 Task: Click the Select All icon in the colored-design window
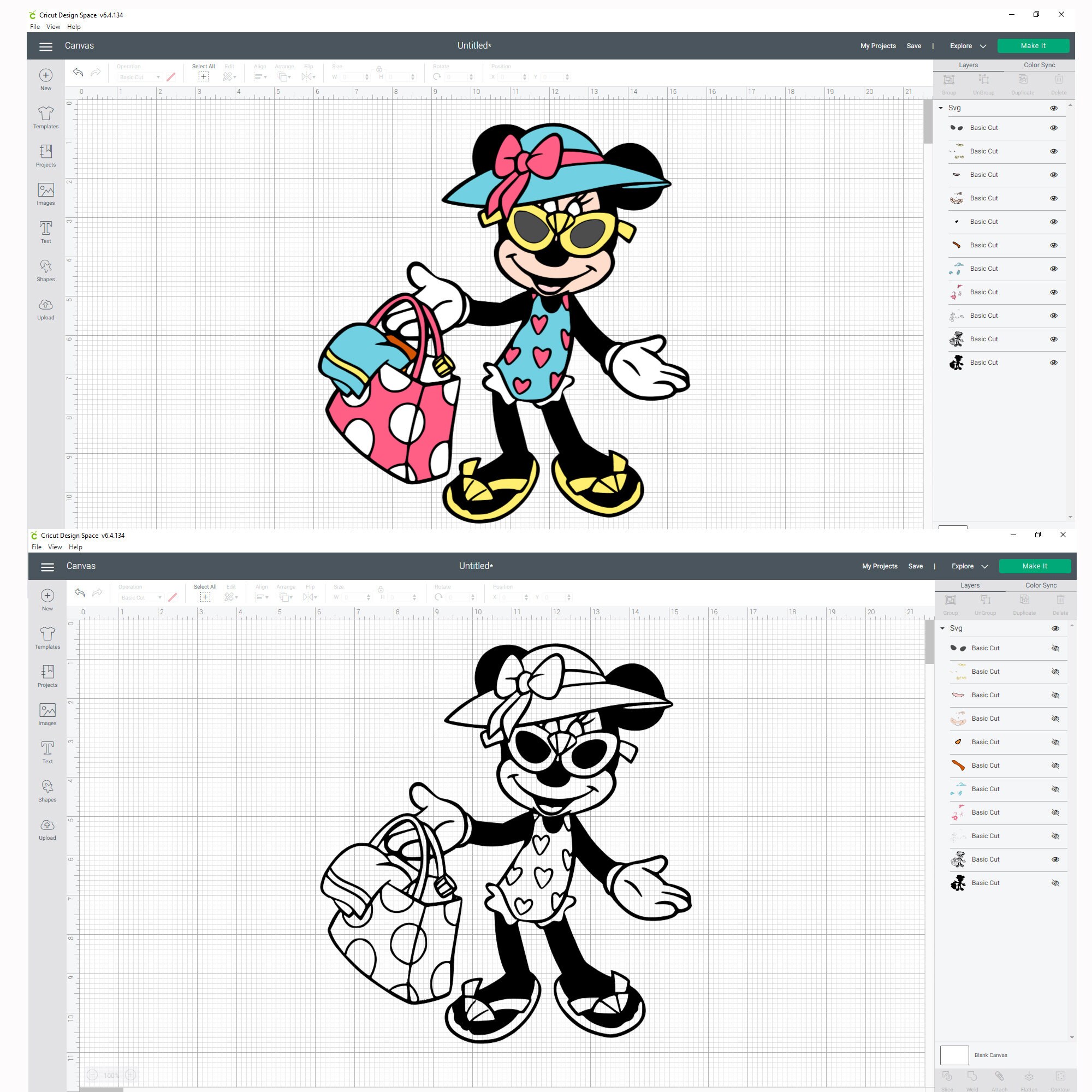point(204,76)
